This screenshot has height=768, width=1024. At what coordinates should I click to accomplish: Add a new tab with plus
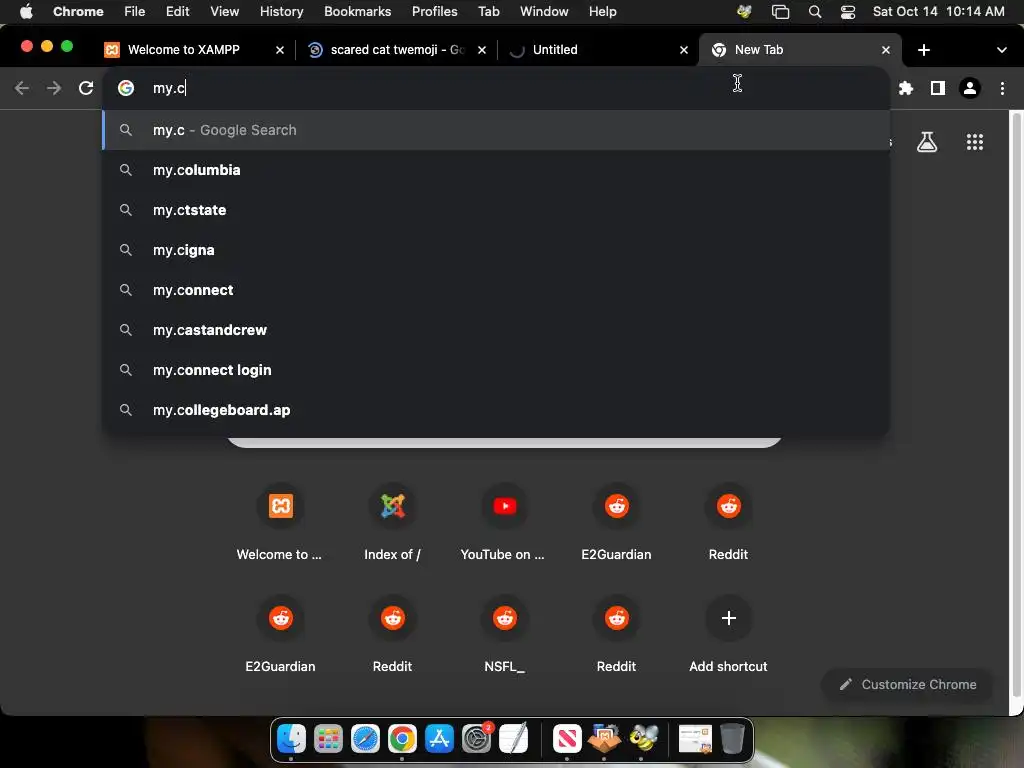tap(923, 50)
